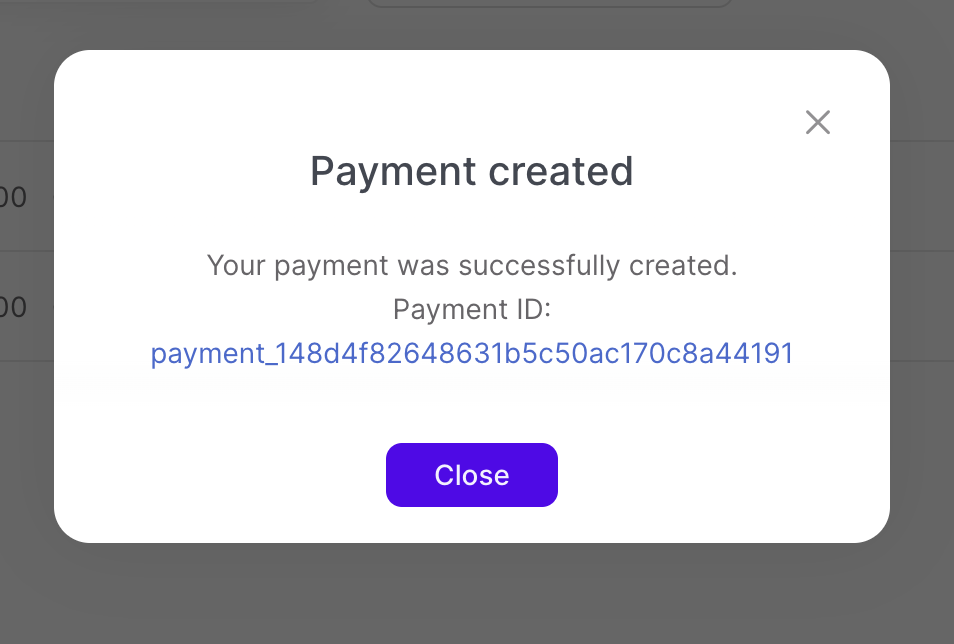Click below the Close button inside the modal
The height and width of the screenshot is (644, 954).
(x=471, y=520)
